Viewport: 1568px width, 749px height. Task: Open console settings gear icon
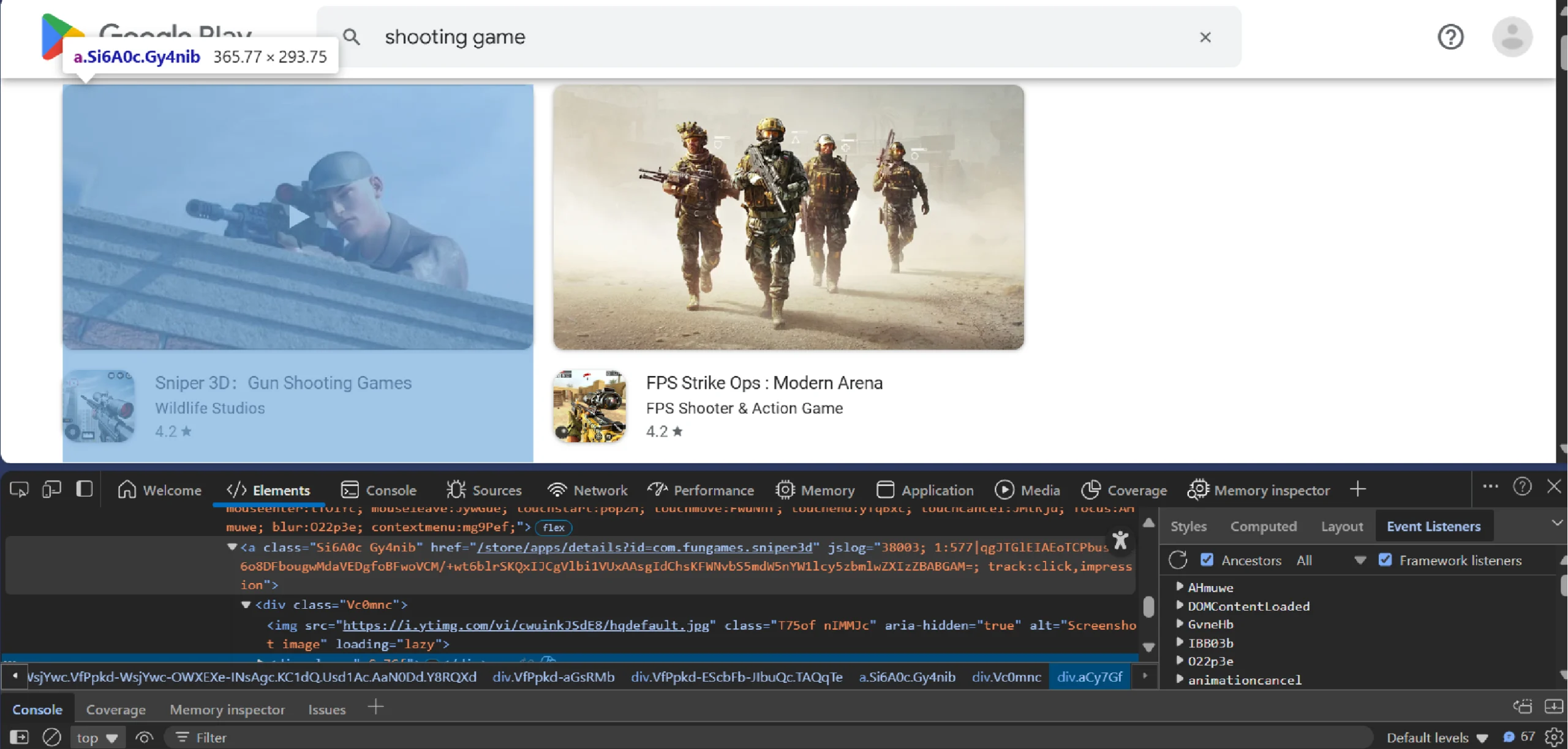(1553, 737)
